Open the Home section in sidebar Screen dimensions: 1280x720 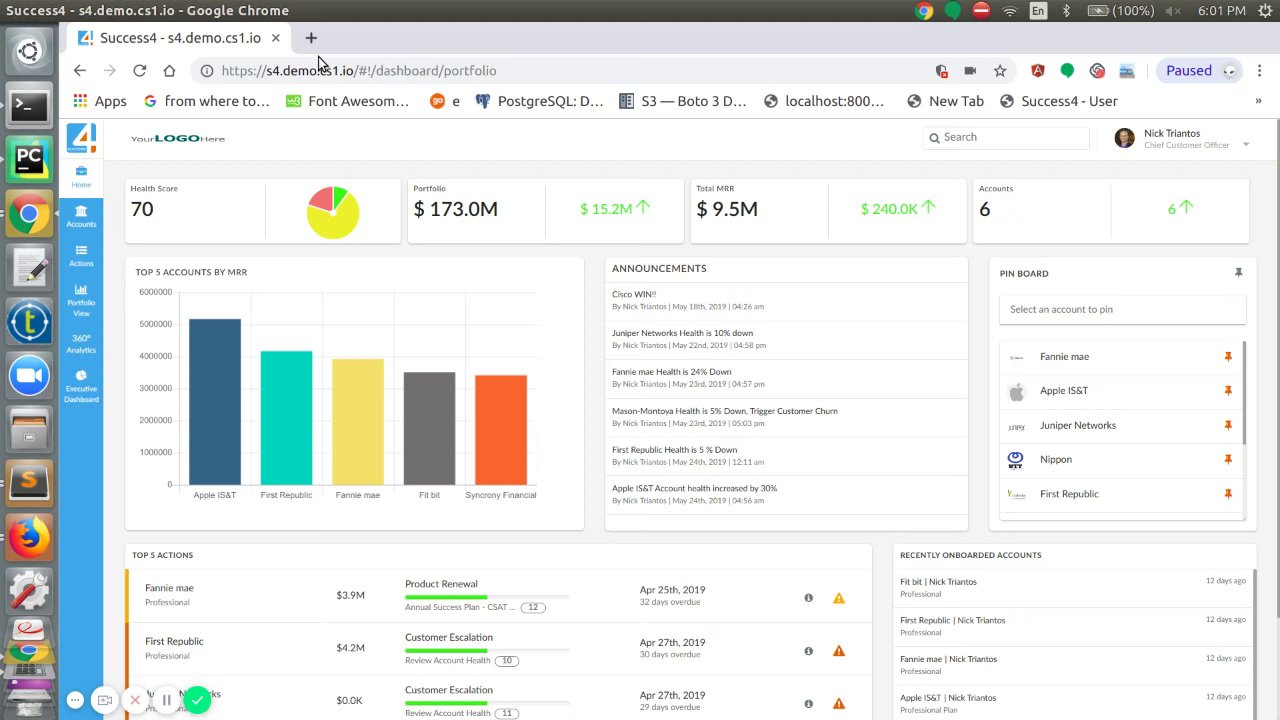[x=81, y=177]
